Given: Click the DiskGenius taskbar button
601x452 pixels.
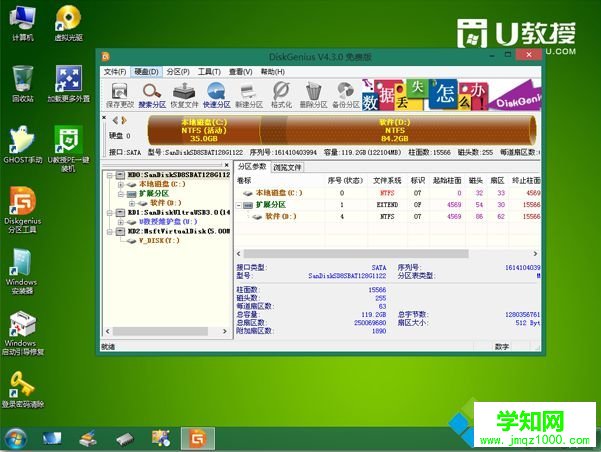Looking at the screenshot, I should pyautogui.click(x=198, y=438).
